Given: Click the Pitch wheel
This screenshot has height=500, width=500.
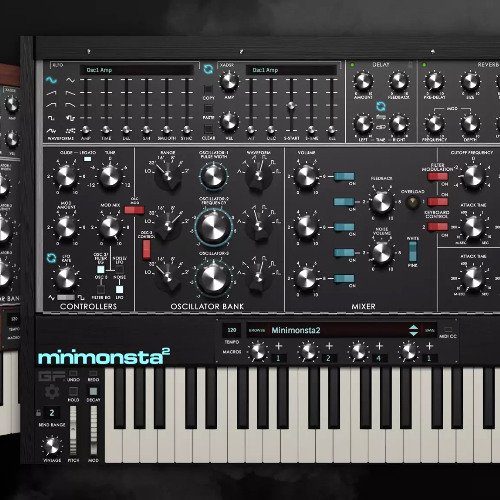Looking at the screenshot, I should (x=73, y=430).
